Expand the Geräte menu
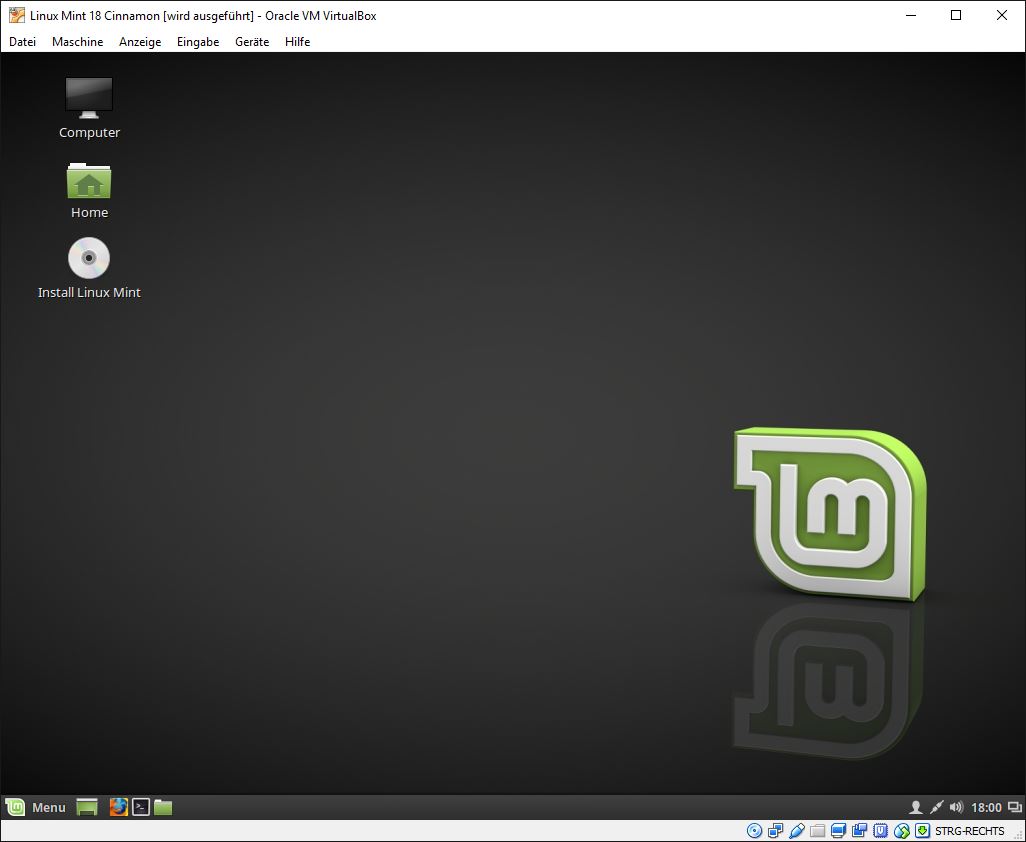 [252, 42]
